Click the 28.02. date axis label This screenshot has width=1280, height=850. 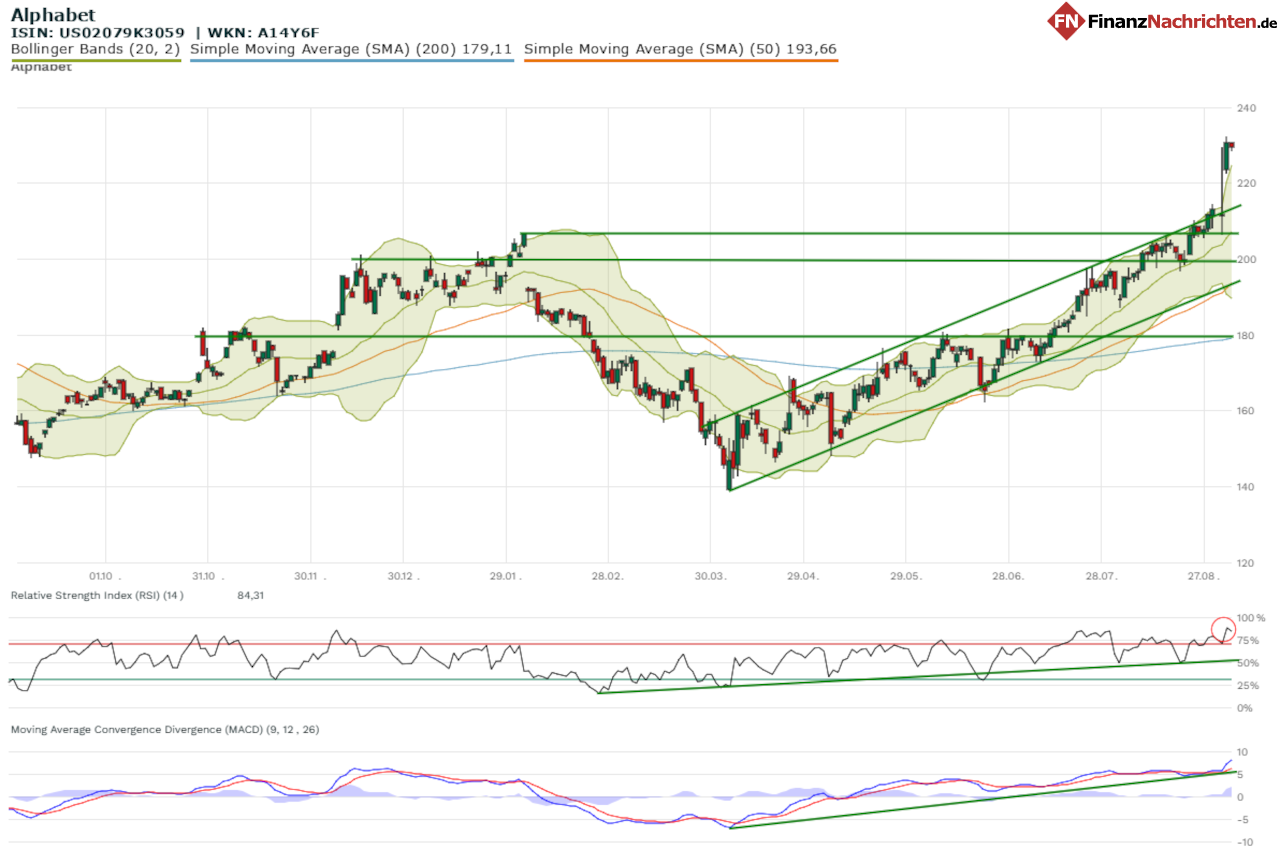pos(607,576)
